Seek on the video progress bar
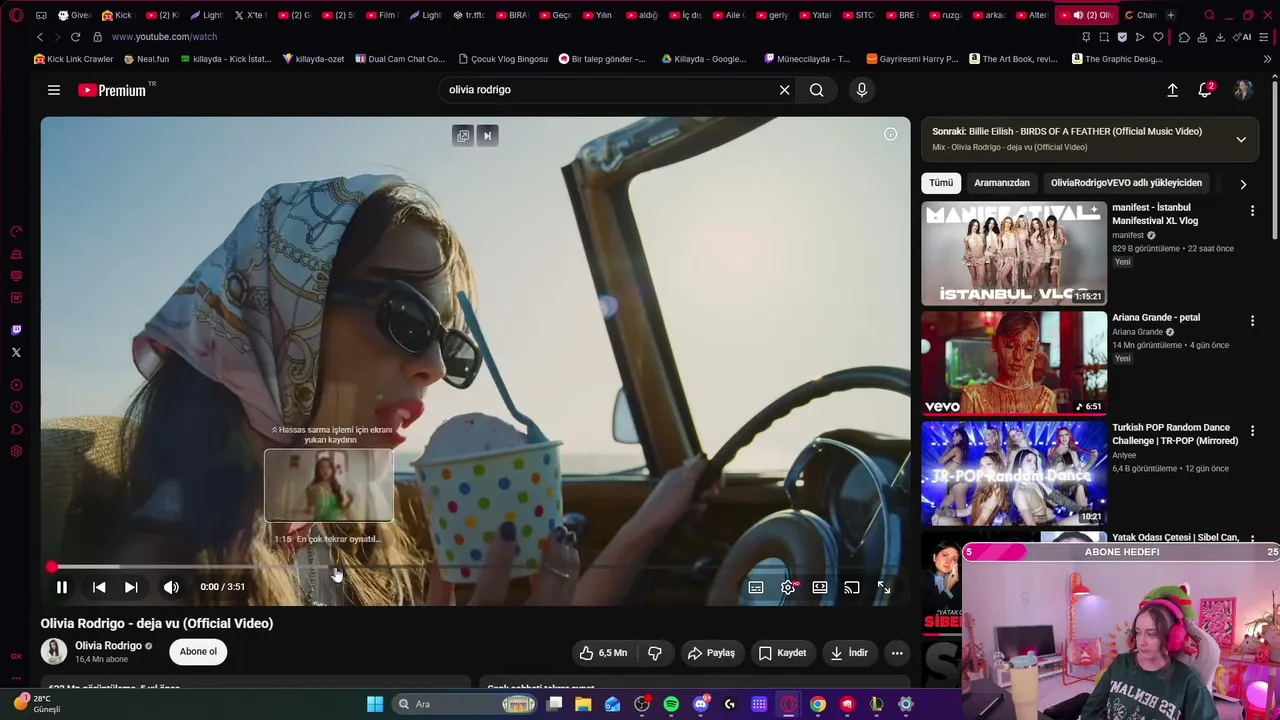 coord(476,567)
